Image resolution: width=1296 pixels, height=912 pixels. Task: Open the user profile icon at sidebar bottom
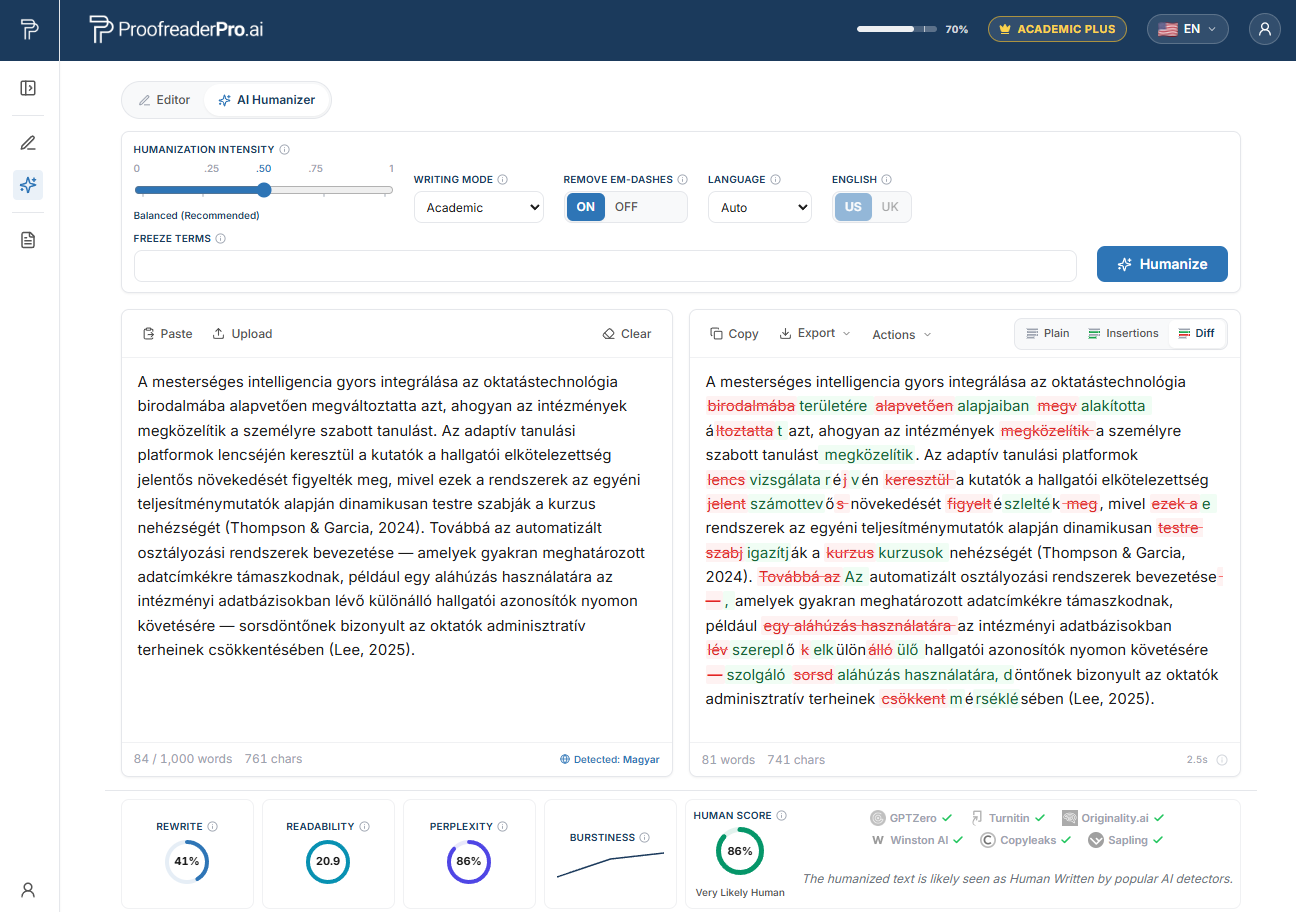pyautogui.click(x=28, y=889)
